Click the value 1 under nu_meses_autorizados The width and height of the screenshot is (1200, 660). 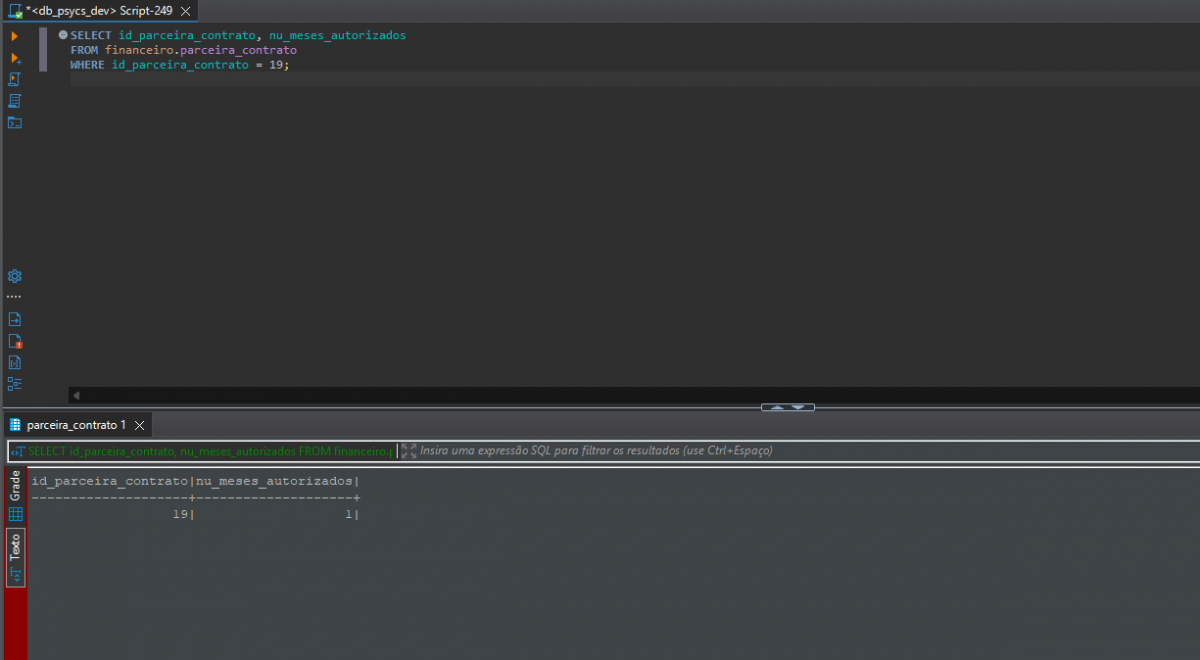point(349,514)
